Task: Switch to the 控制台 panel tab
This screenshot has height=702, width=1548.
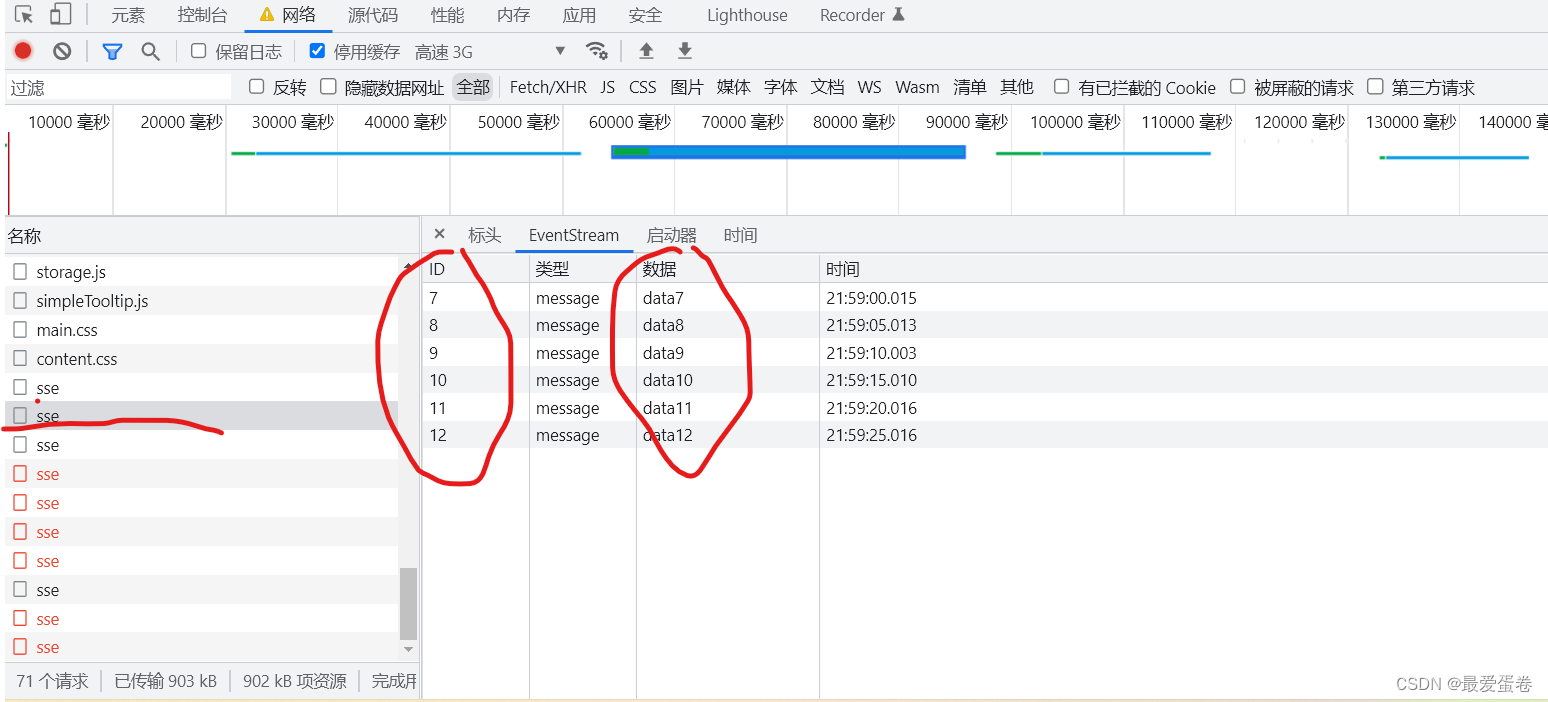Action: 202,15
